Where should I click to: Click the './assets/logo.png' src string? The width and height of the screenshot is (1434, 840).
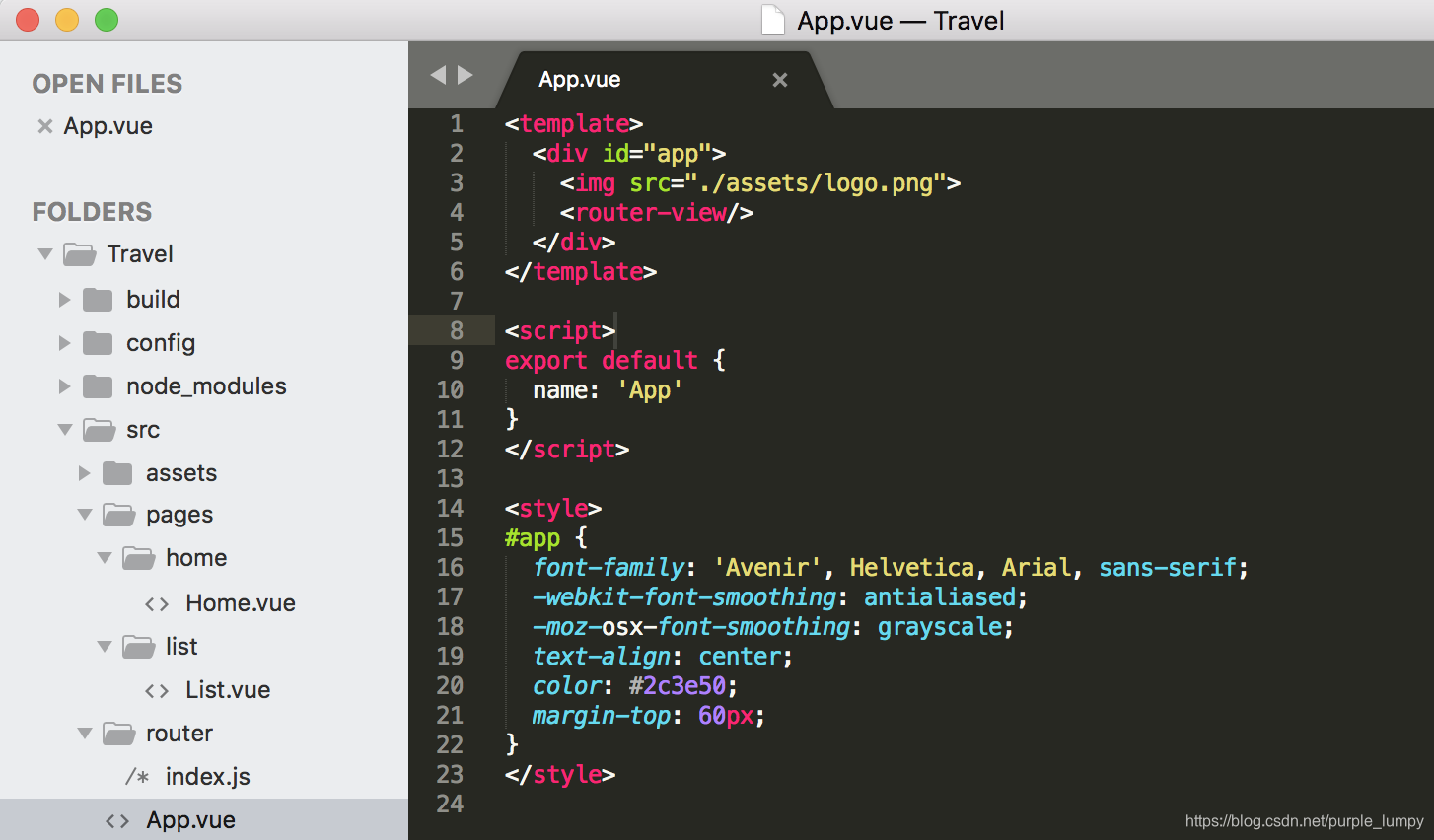[816, 183]
